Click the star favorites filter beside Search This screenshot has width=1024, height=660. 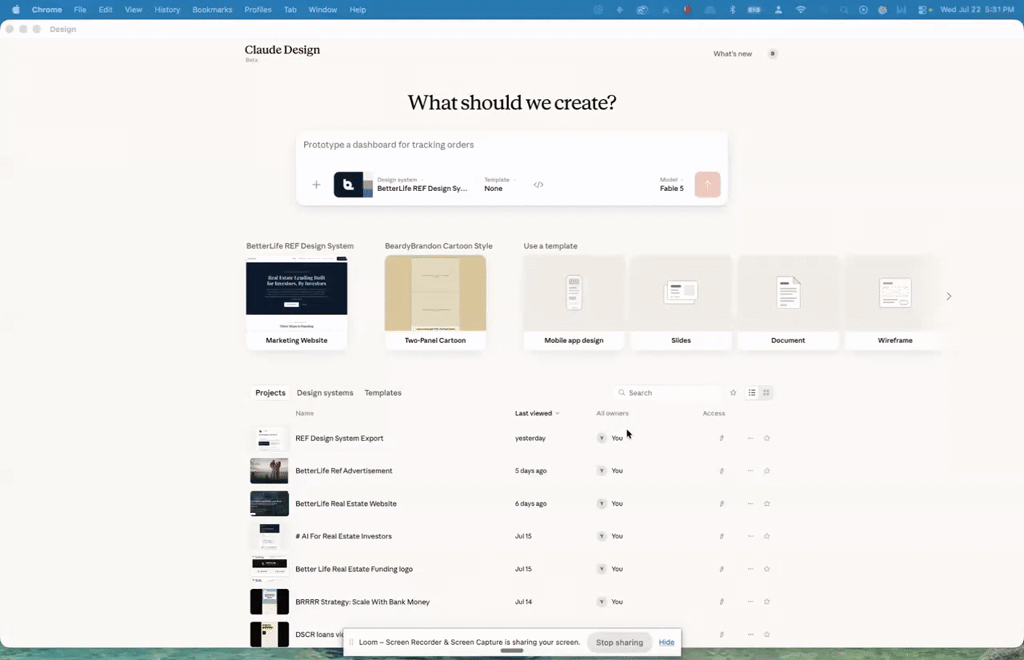click(x=733, y=392)
